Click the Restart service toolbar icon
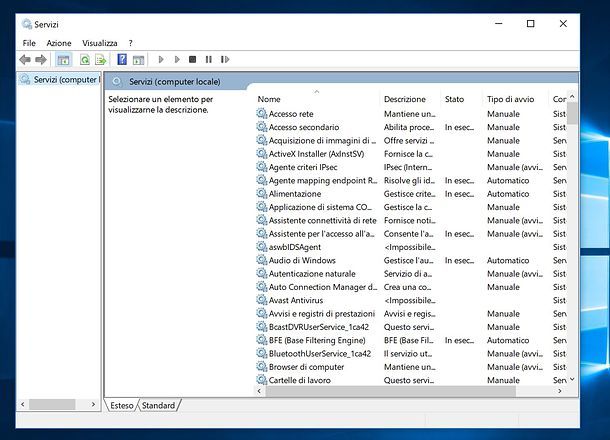The height and width of the screenshot is (440, 610). click(225, 60)
